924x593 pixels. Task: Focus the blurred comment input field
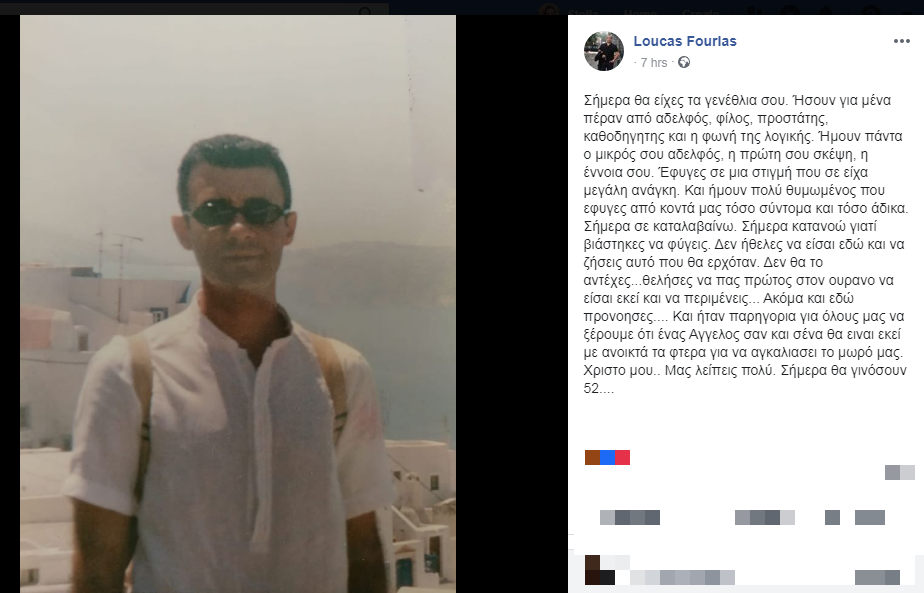(682, 577)
